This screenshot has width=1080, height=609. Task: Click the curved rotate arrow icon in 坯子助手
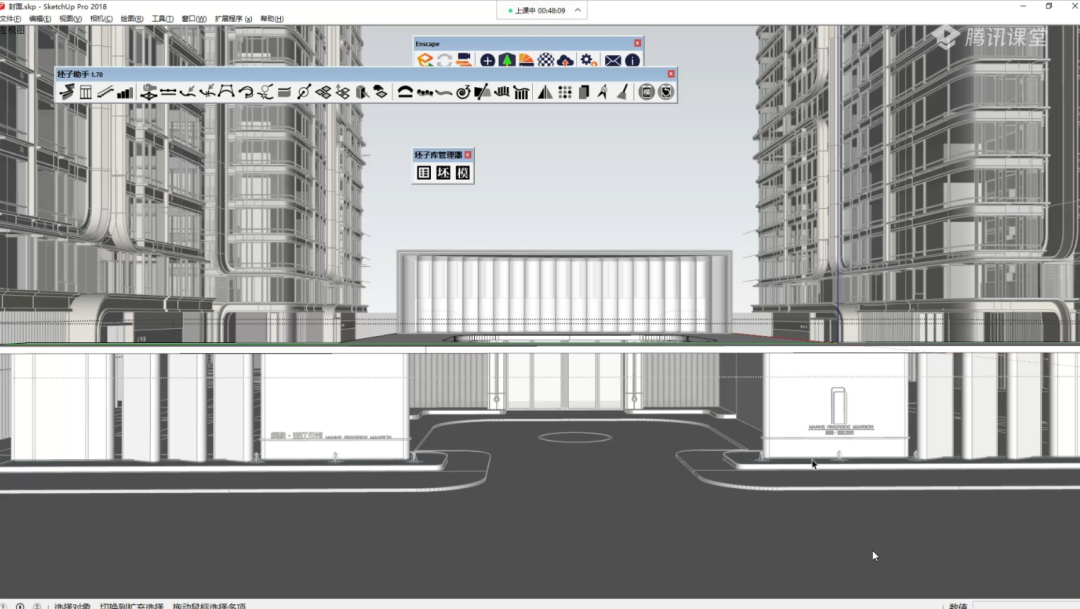tap(246, 92)
